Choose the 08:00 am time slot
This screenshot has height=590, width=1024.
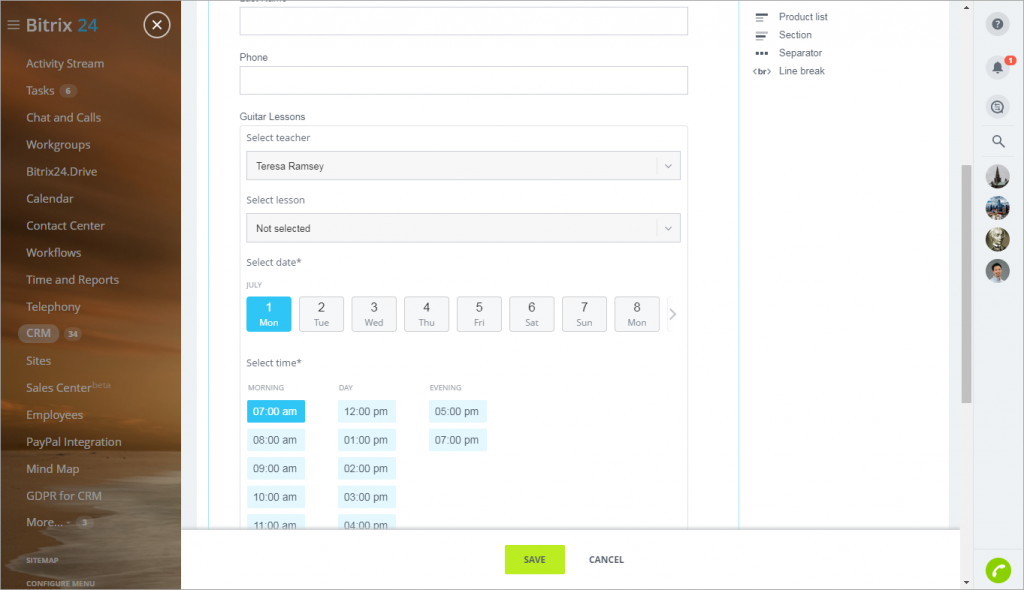coord(276,440)
